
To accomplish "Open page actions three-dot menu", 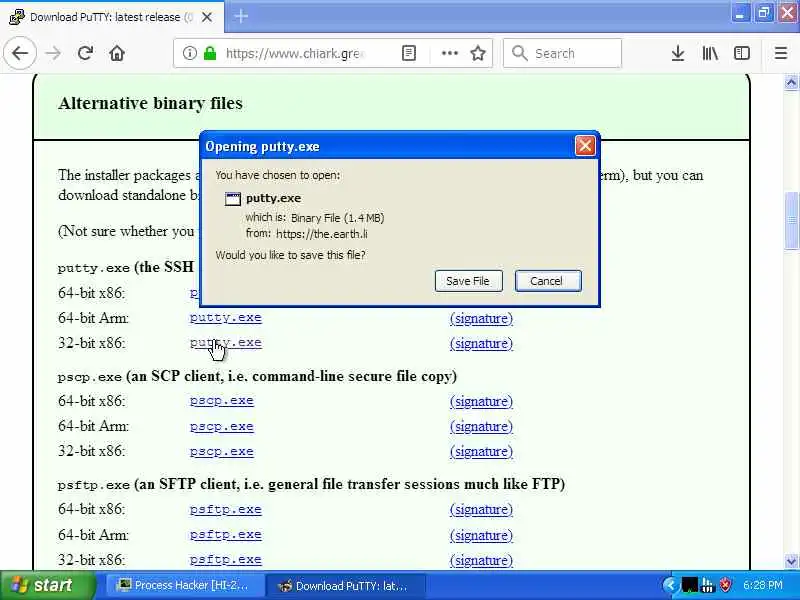I will coord(449,53).
